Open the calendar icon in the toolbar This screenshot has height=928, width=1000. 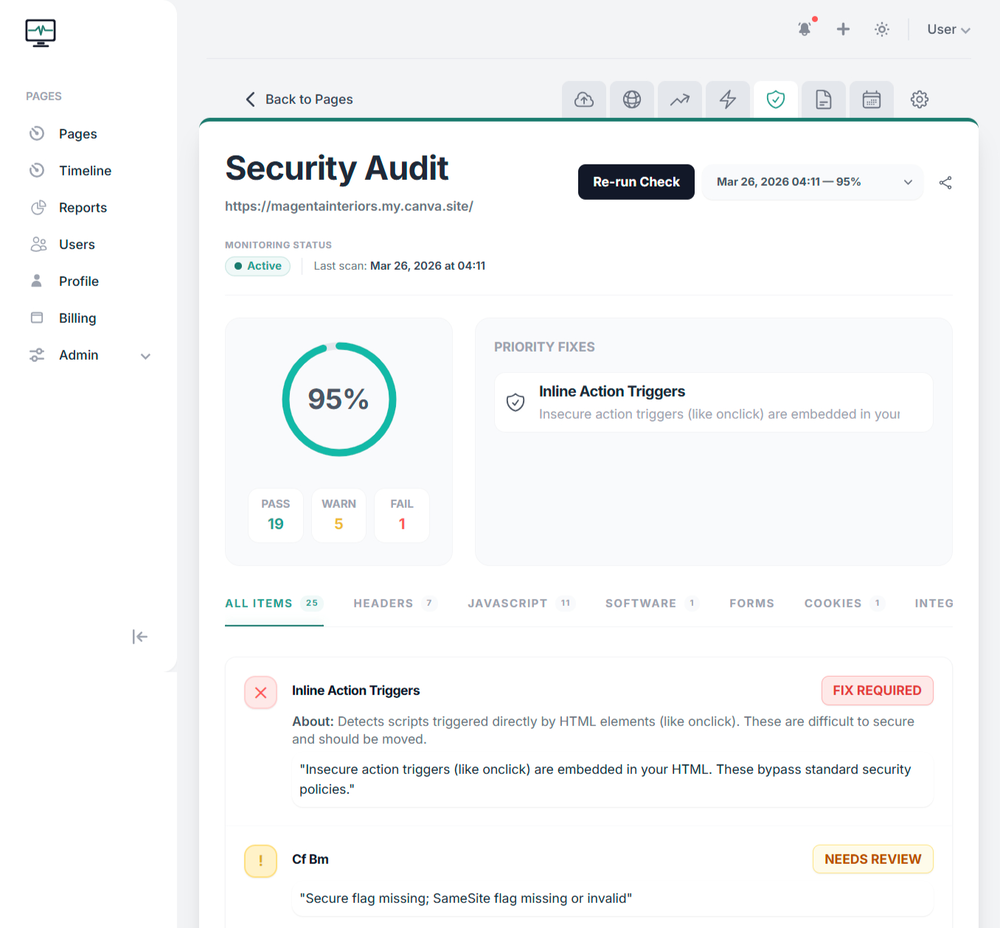[871, 99]
